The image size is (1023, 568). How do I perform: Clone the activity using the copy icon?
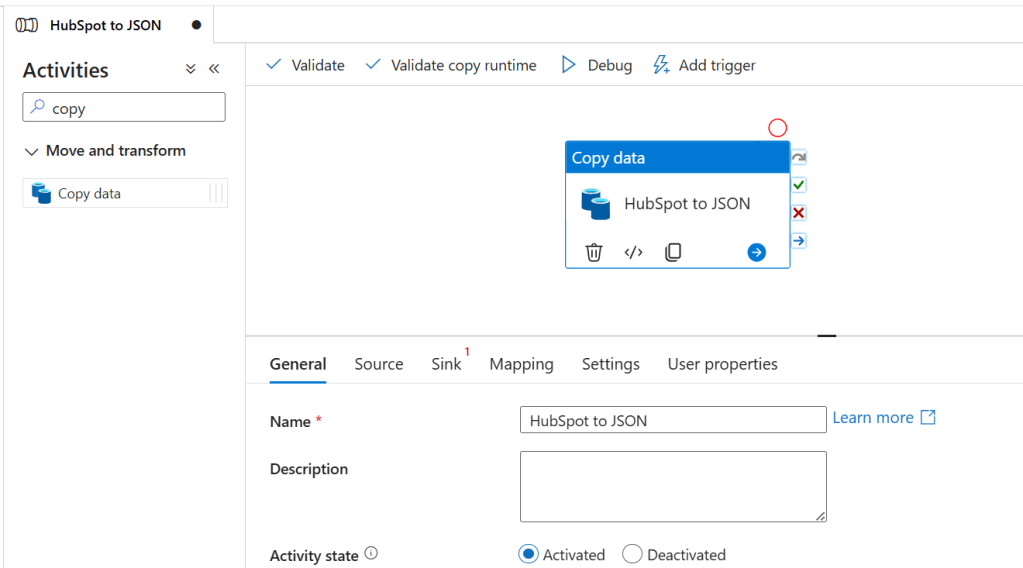pyautogui.click(x=673, y=252)
